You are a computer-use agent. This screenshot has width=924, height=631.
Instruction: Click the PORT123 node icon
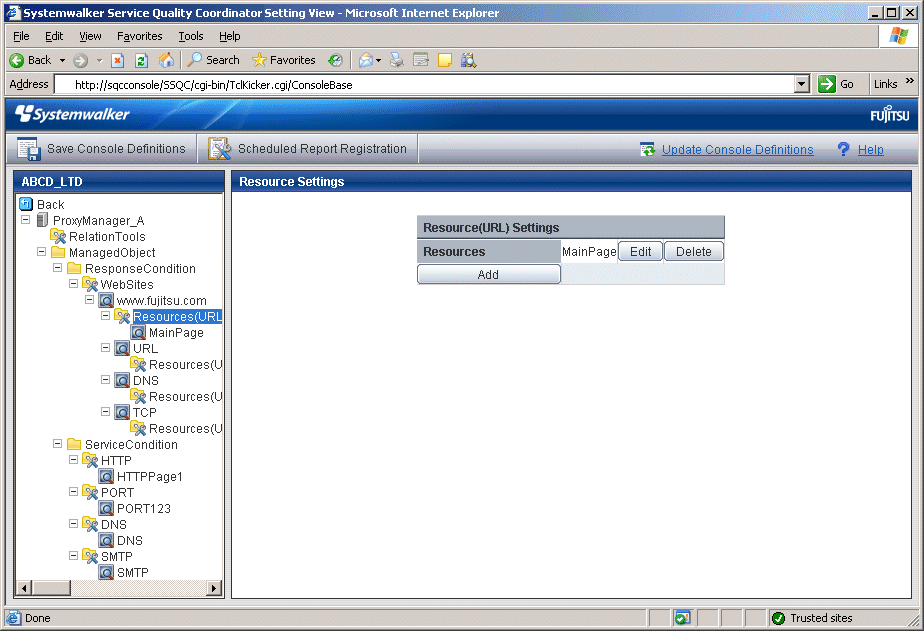106,508
